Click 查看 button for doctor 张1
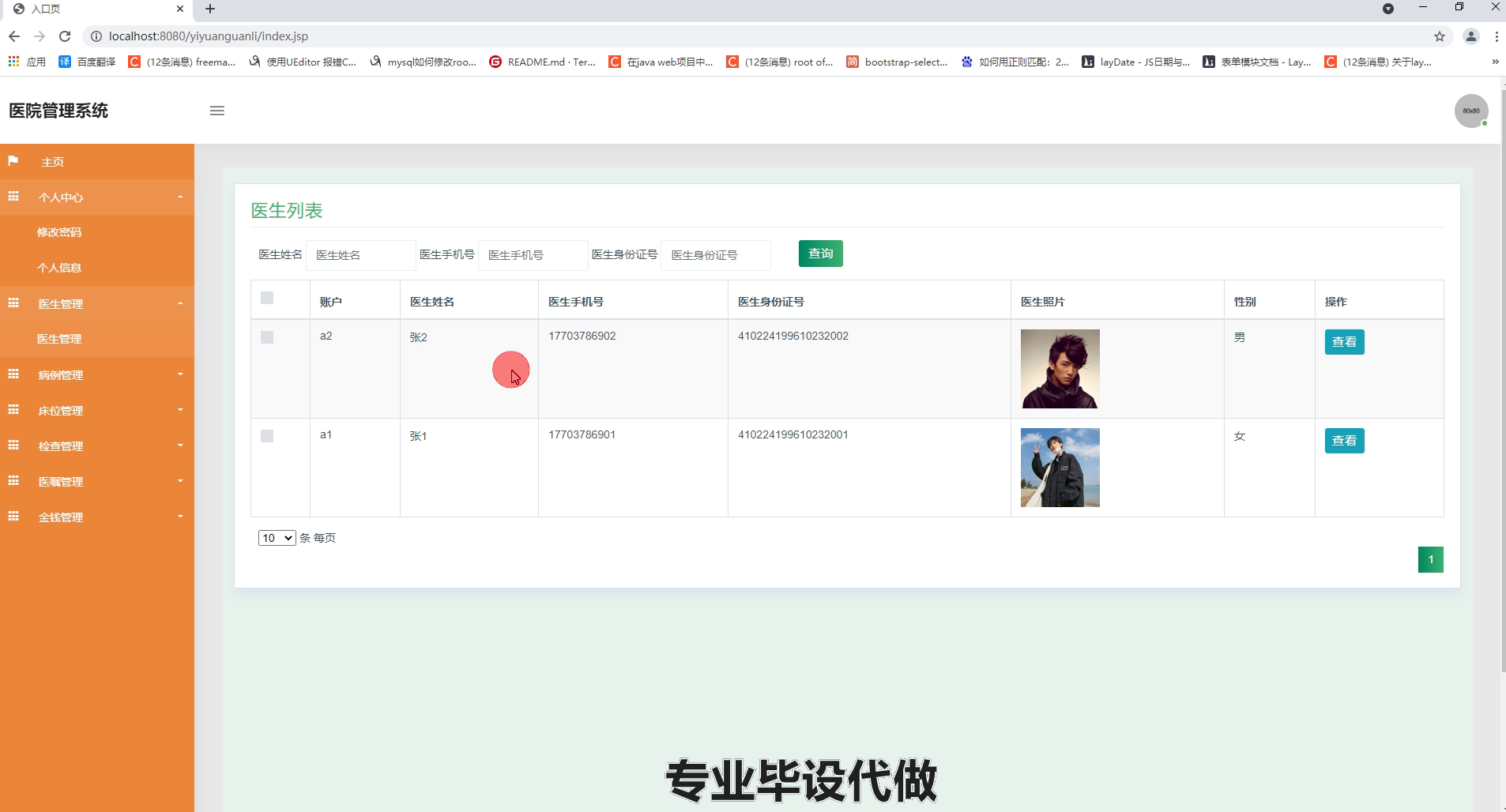 coord(1344,441)
